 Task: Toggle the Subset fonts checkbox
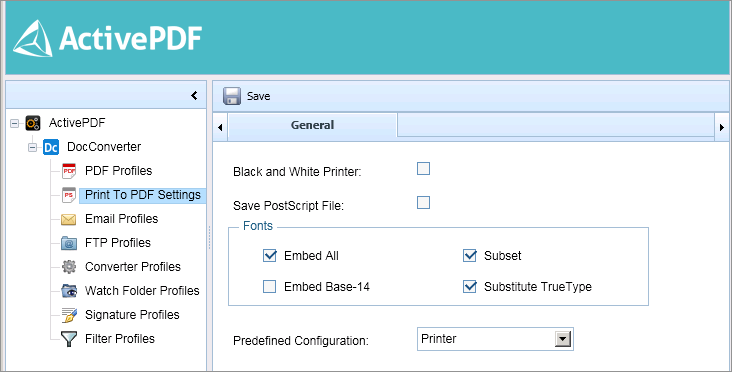[470, 255]
